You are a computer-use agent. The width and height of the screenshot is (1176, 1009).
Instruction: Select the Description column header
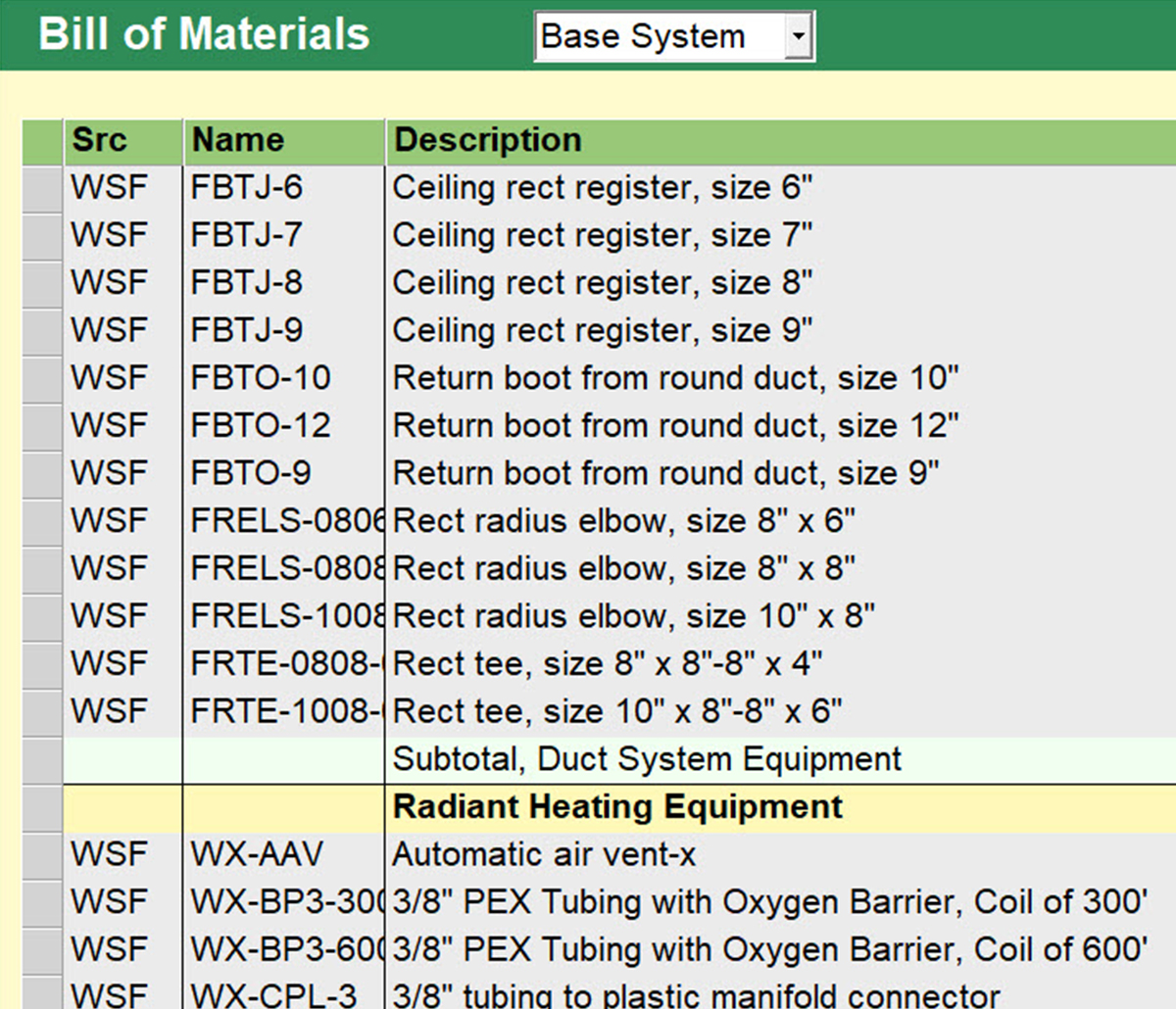487,139
